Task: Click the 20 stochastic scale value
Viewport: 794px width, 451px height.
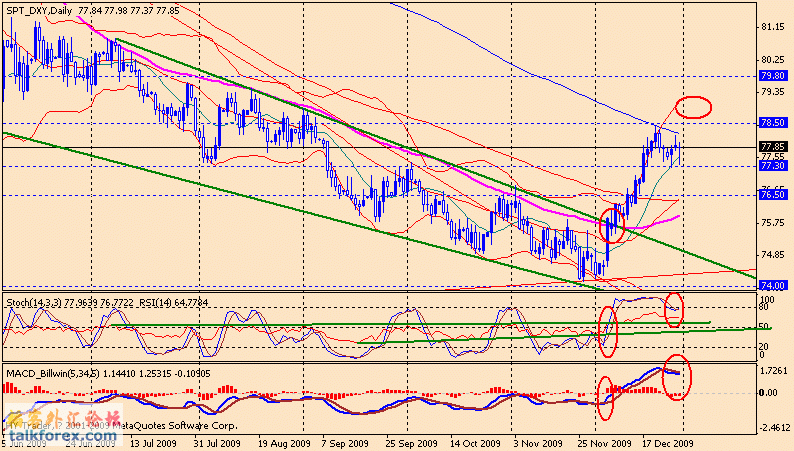Action: point(764,347)
